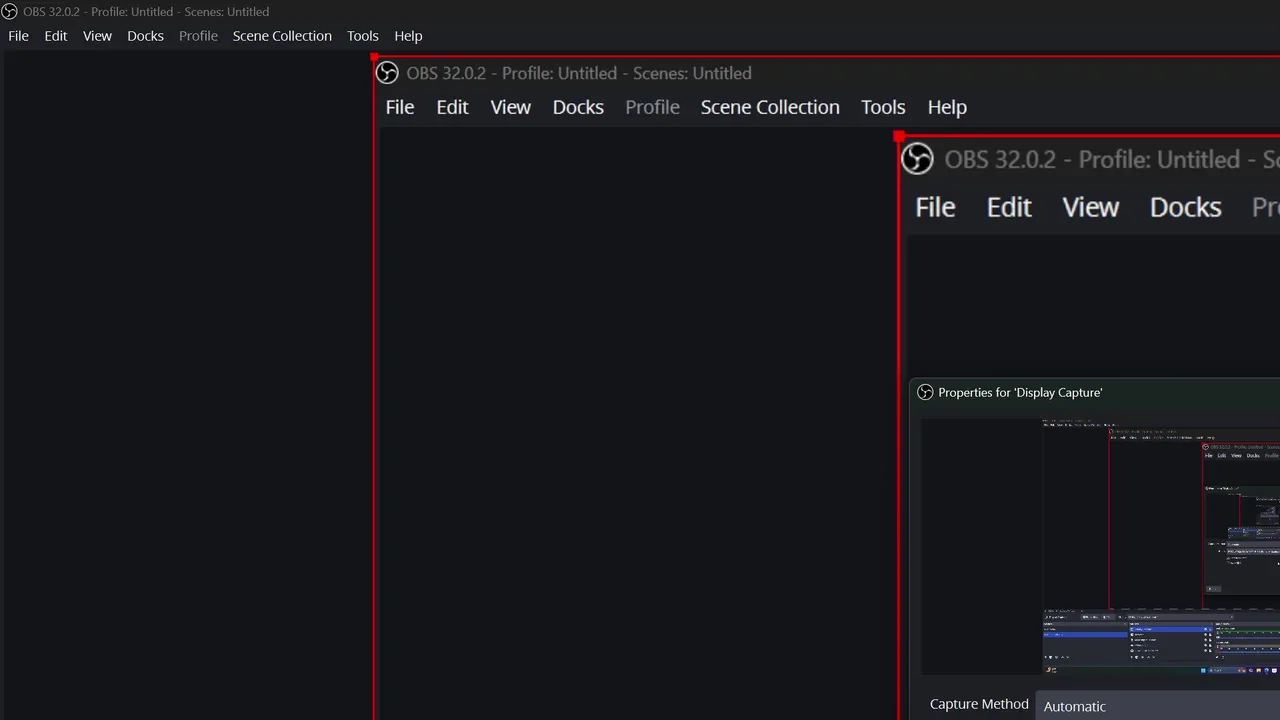Open the Edit menu in the topmost menu bar
Image resolution: width=1280 pixels, height=720 pixels.
click(x=56, y=36)
